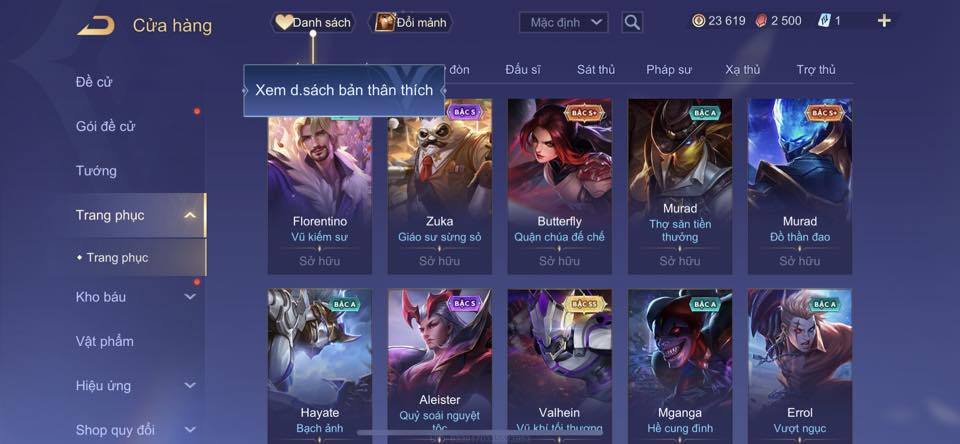Expand the Shop quy đổi section
Image resolution: width=960 pixels, height=444 pixels.
coord(190,430)
